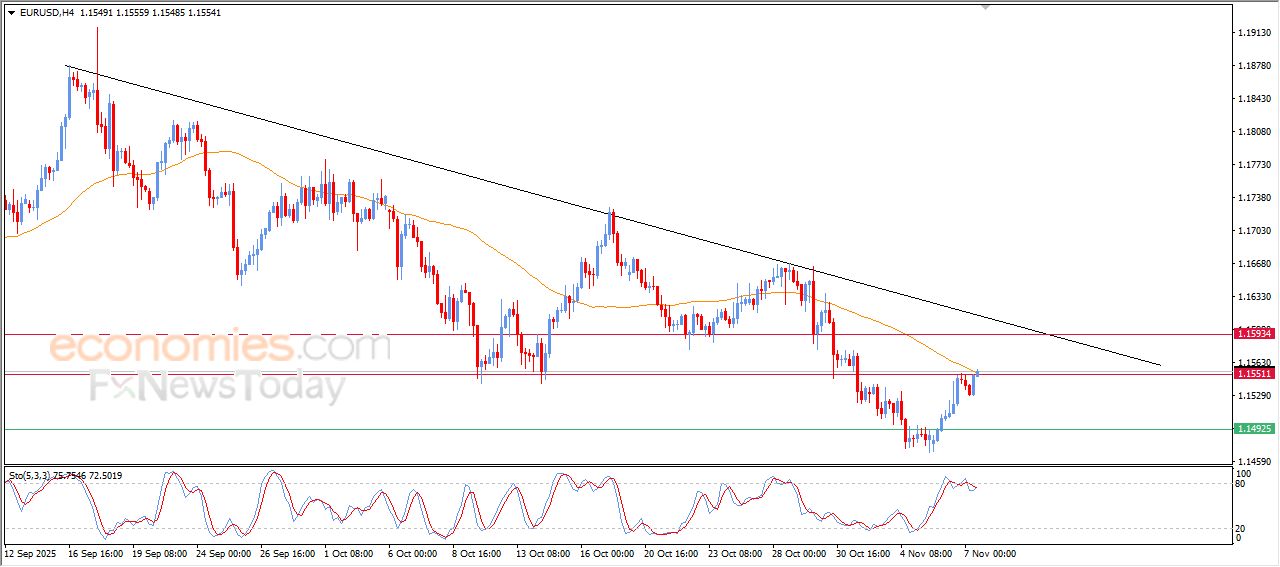Click the 1.19130 value on price axis
Viewport: 1280px width, 567px height.
pyautogui.click(x=1254, y=33)
